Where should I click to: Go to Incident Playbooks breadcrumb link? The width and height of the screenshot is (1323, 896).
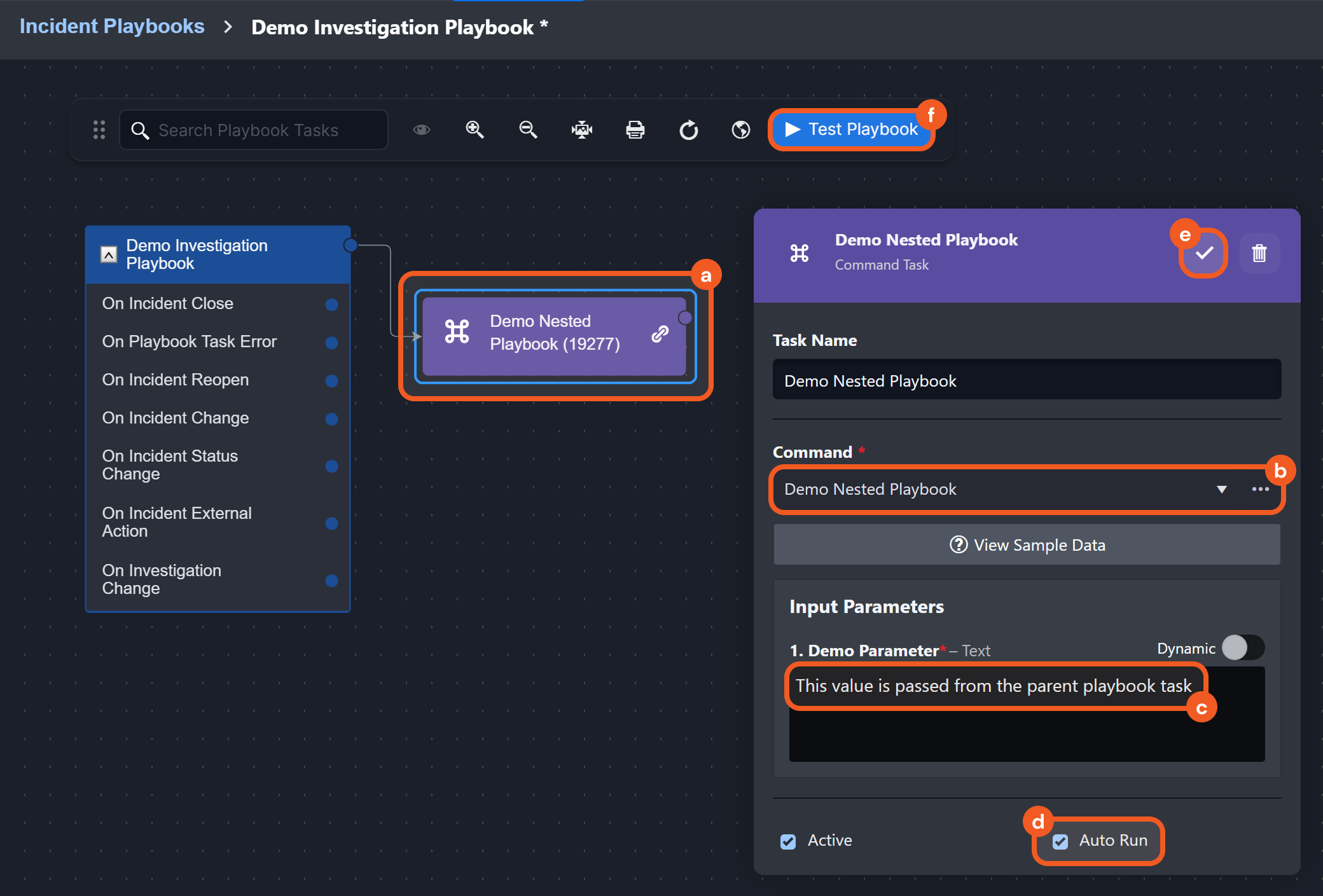112,26
